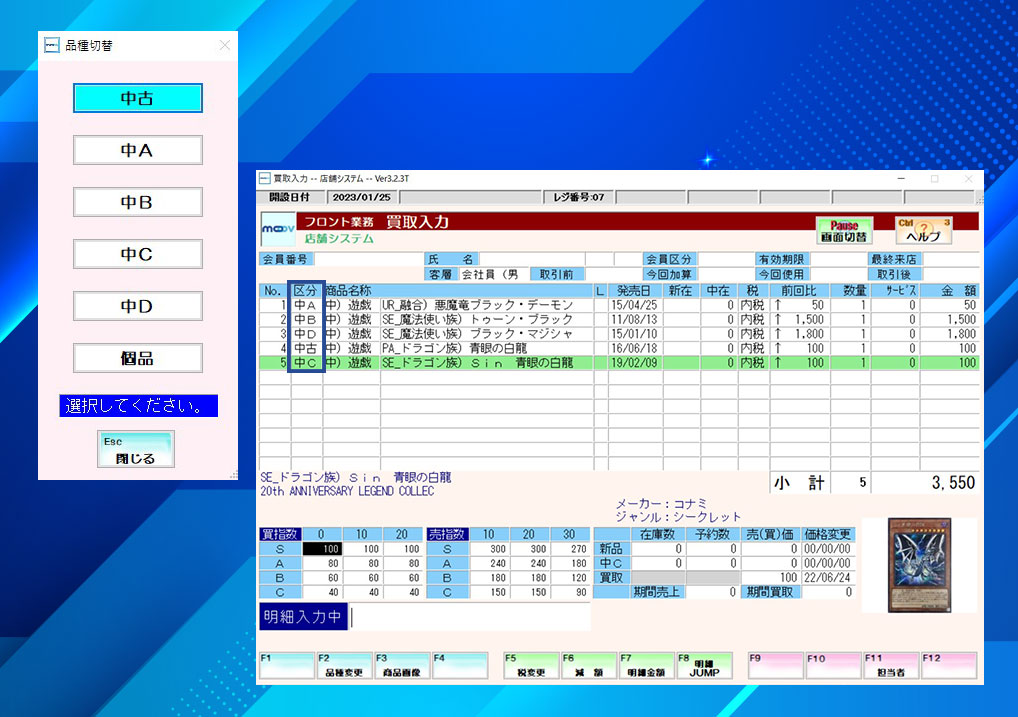Click the 区分 cell 中A in row 1
Screen dimensions: 1018x717
pos(306,305)
